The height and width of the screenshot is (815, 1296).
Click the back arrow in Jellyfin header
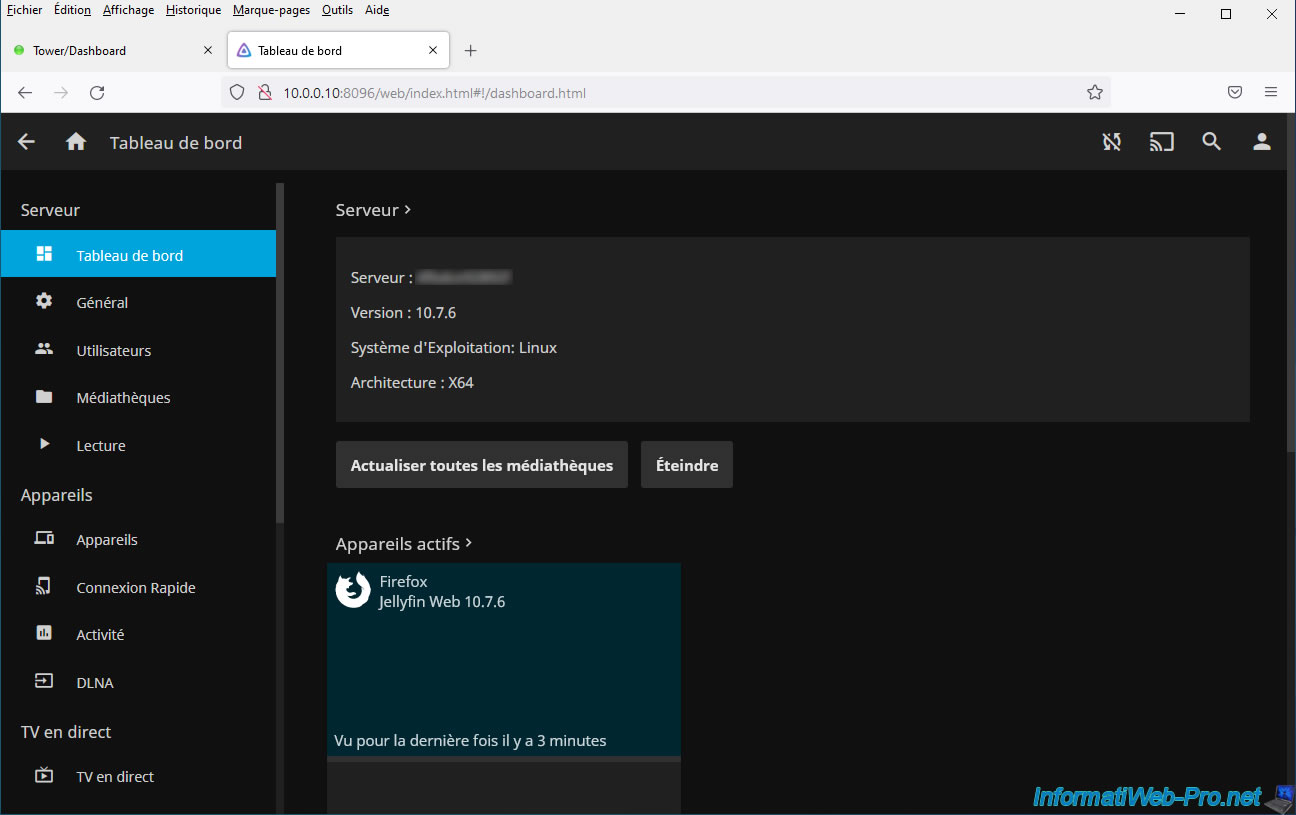pyautogui.click(x=27, y=142)
